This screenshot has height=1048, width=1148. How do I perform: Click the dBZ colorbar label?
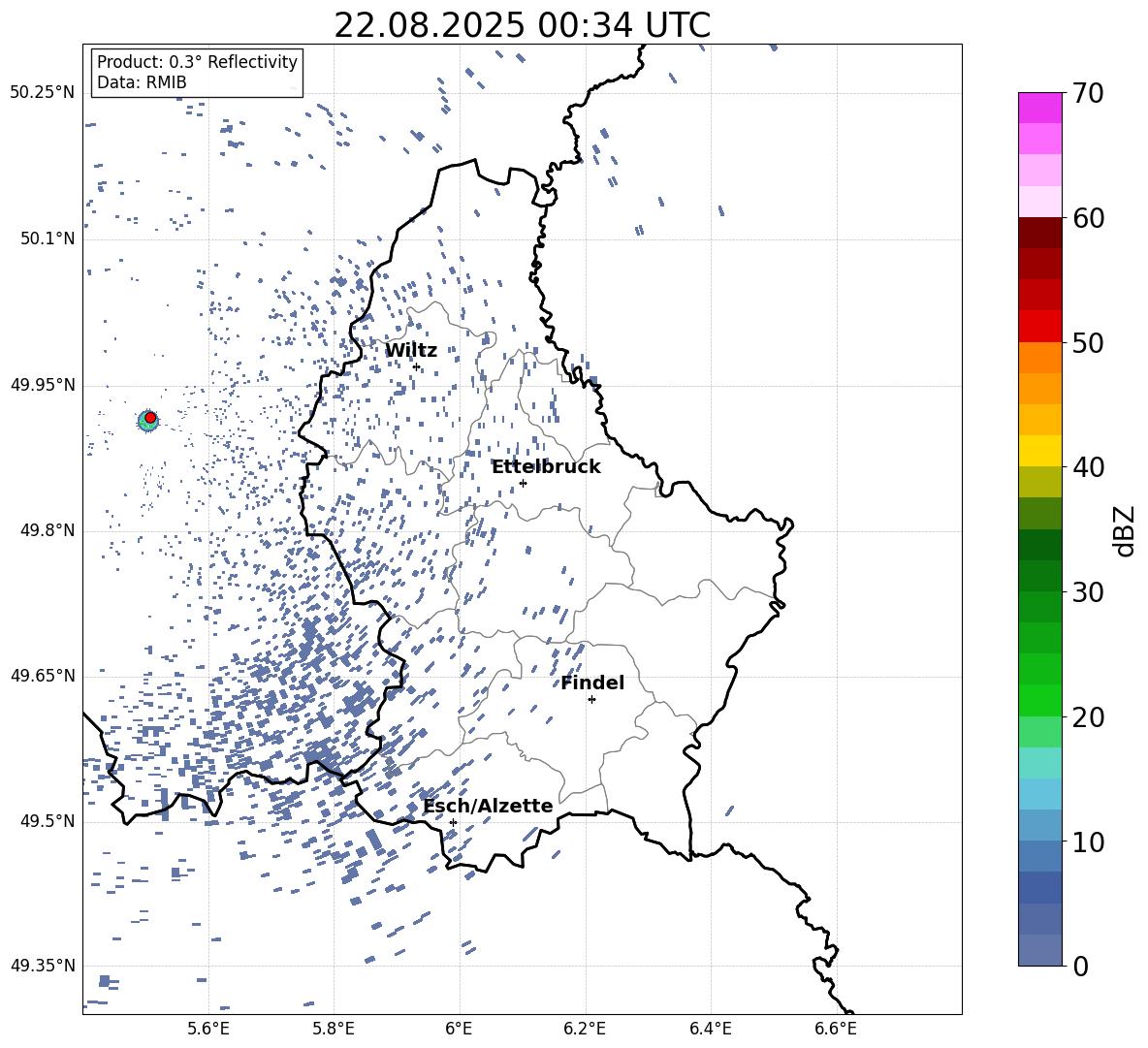pyautogui.click(x=1125, y=530)
